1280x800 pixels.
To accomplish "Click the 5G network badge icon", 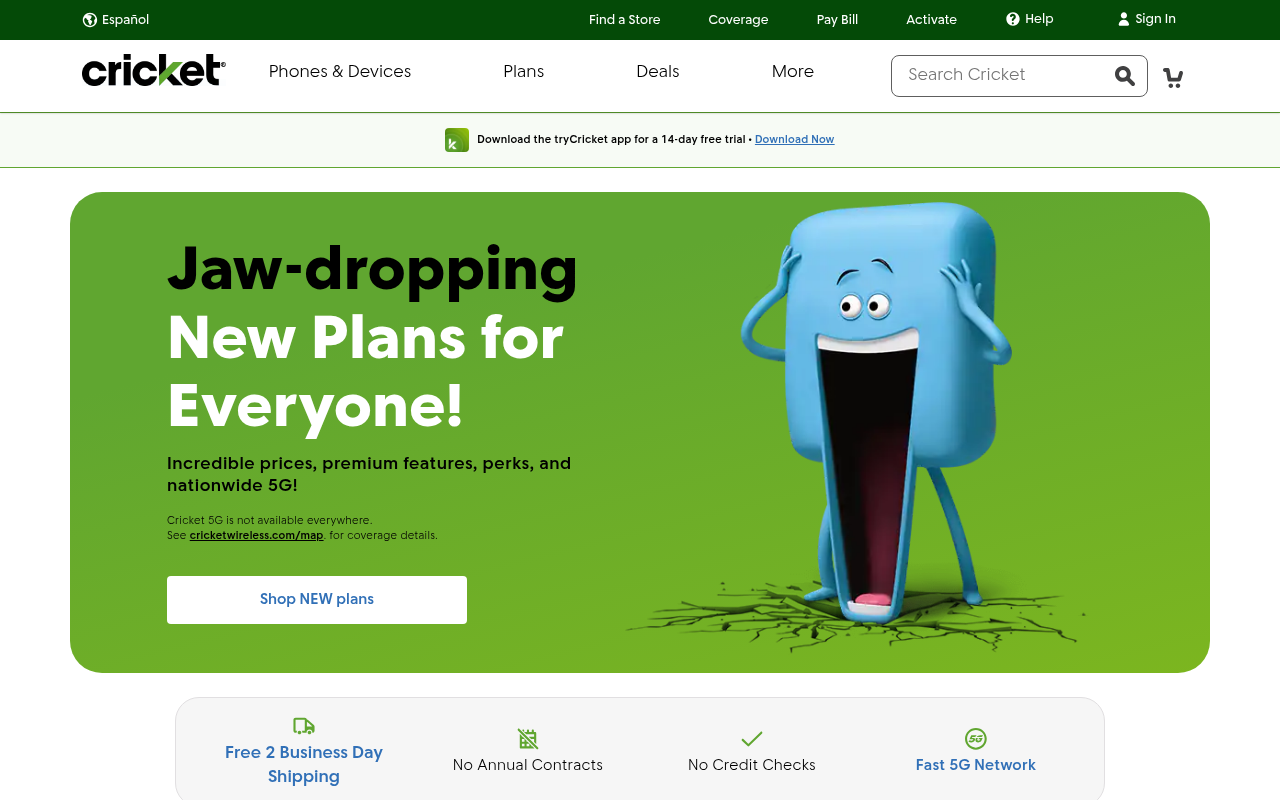I will tap(976, 739).
